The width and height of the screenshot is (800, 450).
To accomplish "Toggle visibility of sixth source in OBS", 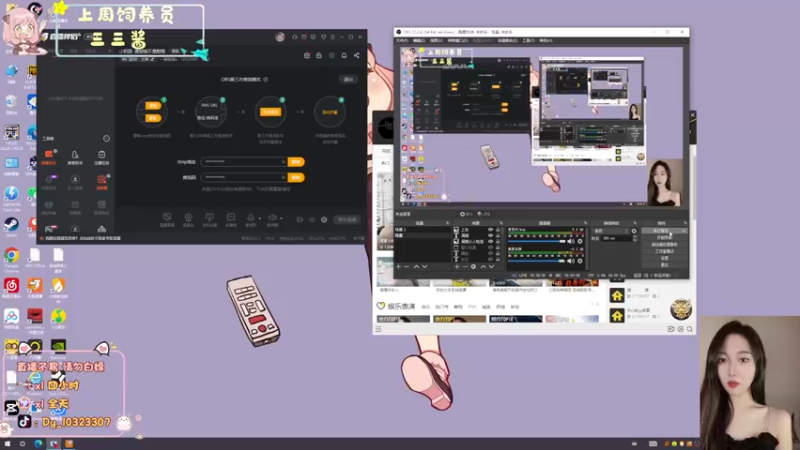I will (x=490, y=259).
